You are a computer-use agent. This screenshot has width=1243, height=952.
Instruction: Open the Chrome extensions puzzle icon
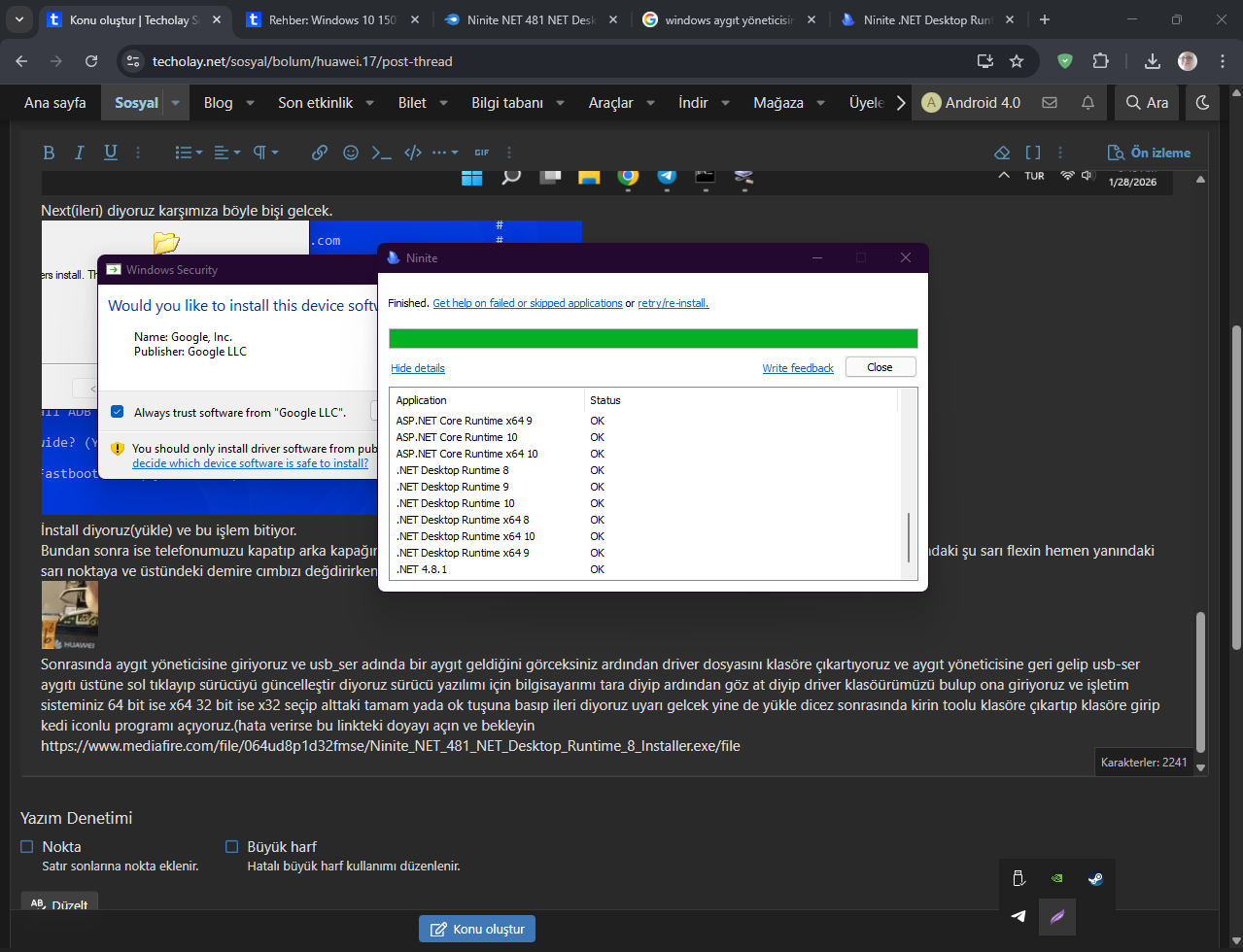[x=1100, y=61]
